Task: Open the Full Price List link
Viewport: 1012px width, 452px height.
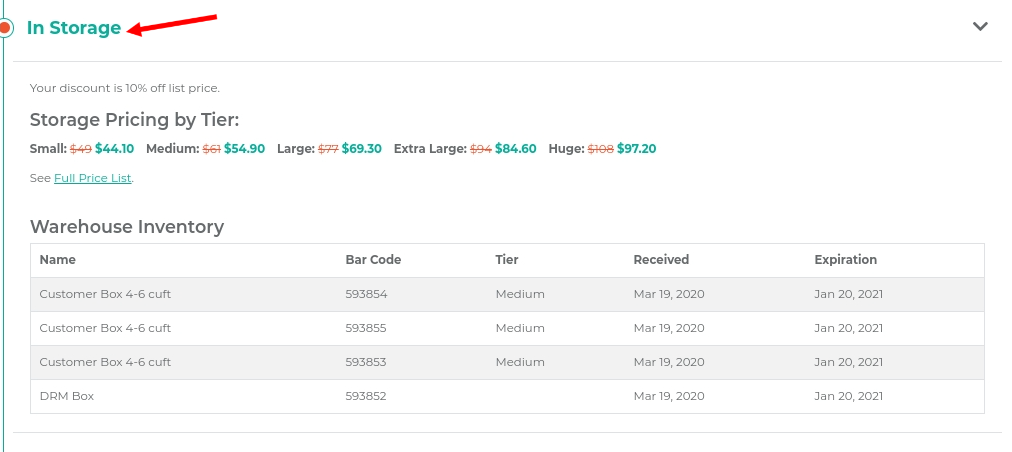Action: point(92,178)
